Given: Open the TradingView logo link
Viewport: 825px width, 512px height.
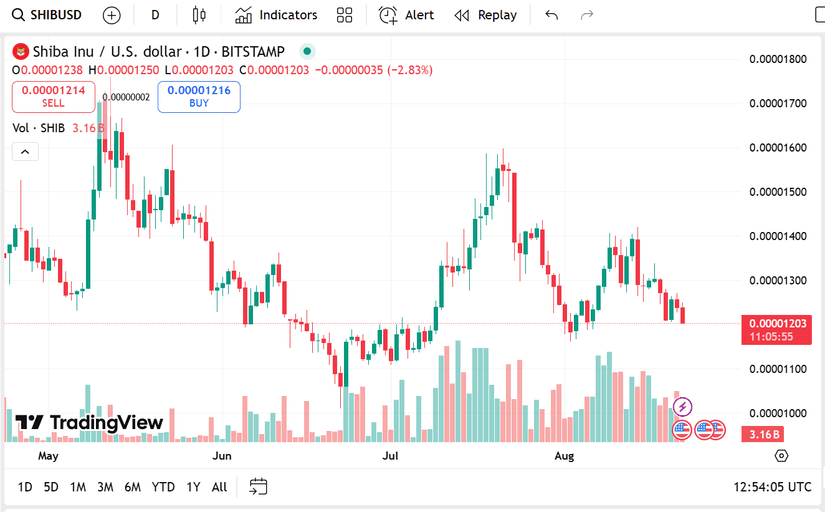Looking at the screenshot, I should [x=89, y=423].
